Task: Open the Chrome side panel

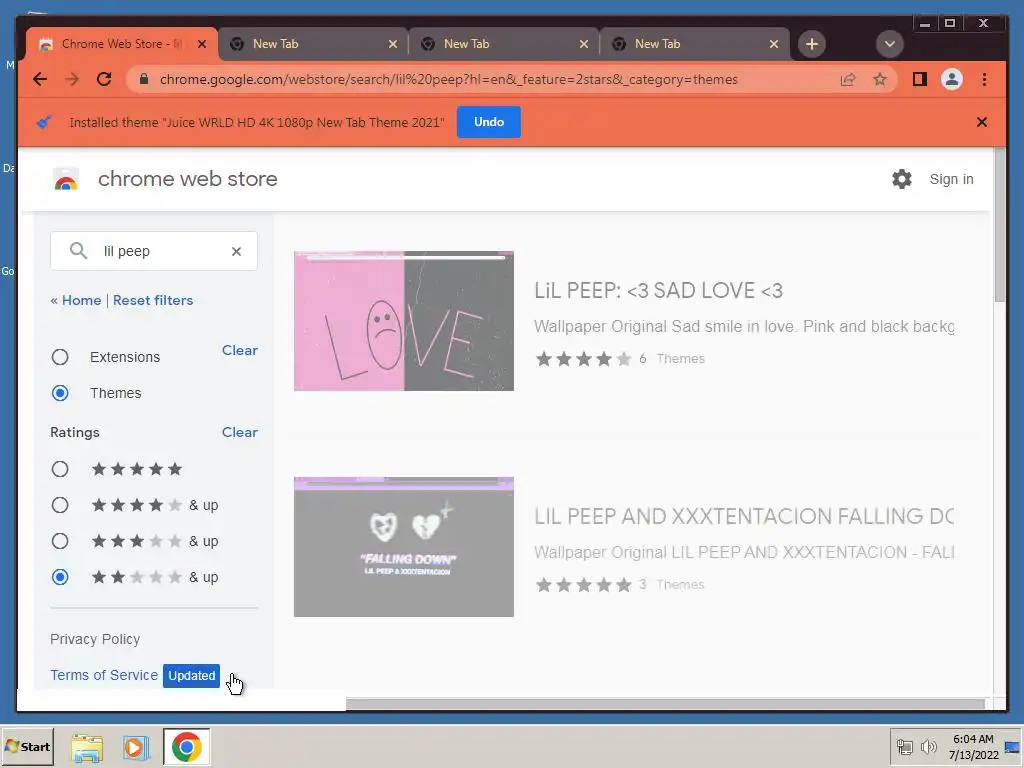Action: coord(920,80)
